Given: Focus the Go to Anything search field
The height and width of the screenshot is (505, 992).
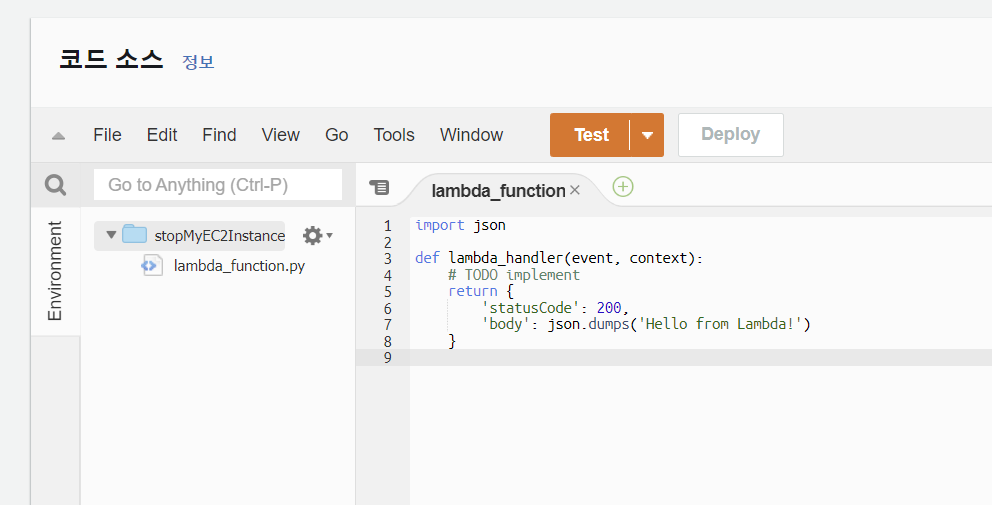Looking at the screenshot, I should pos(218,185).
